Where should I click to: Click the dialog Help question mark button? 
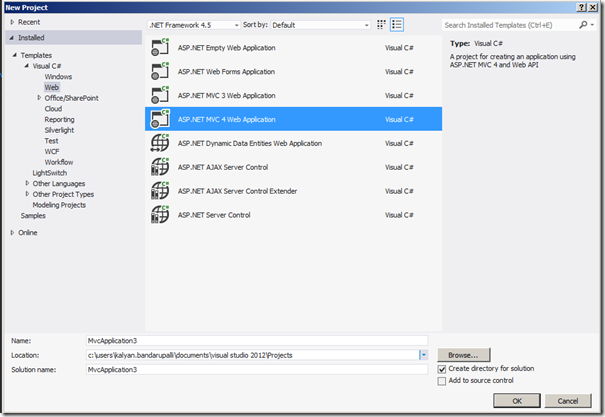coord(581,7)
